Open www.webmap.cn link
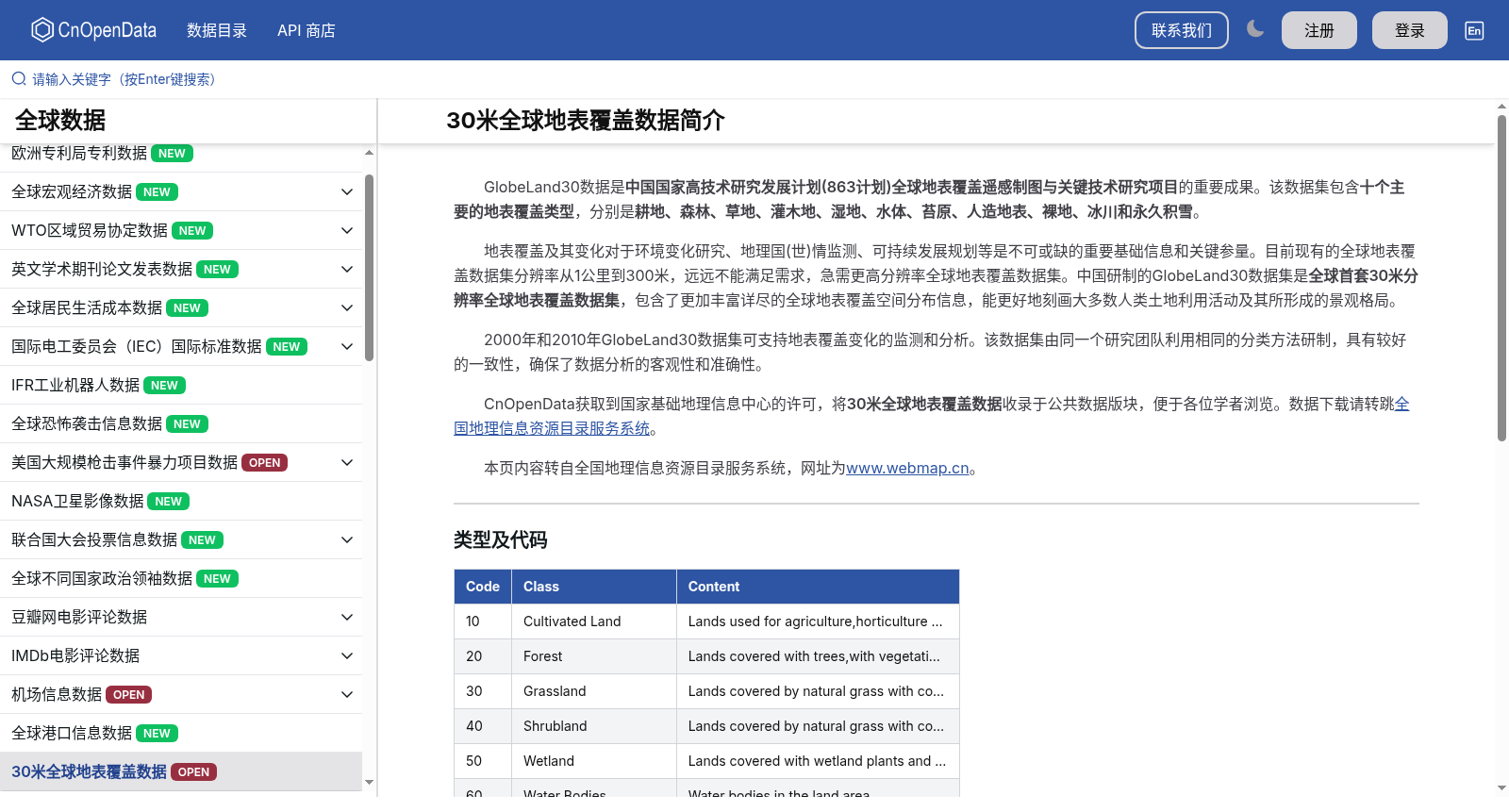 pos(907,468)
